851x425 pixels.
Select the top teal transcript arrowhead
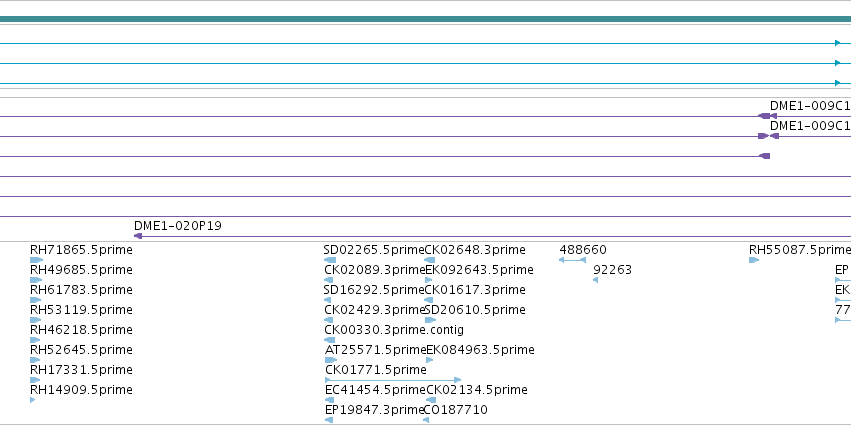(x=837, y=43)
